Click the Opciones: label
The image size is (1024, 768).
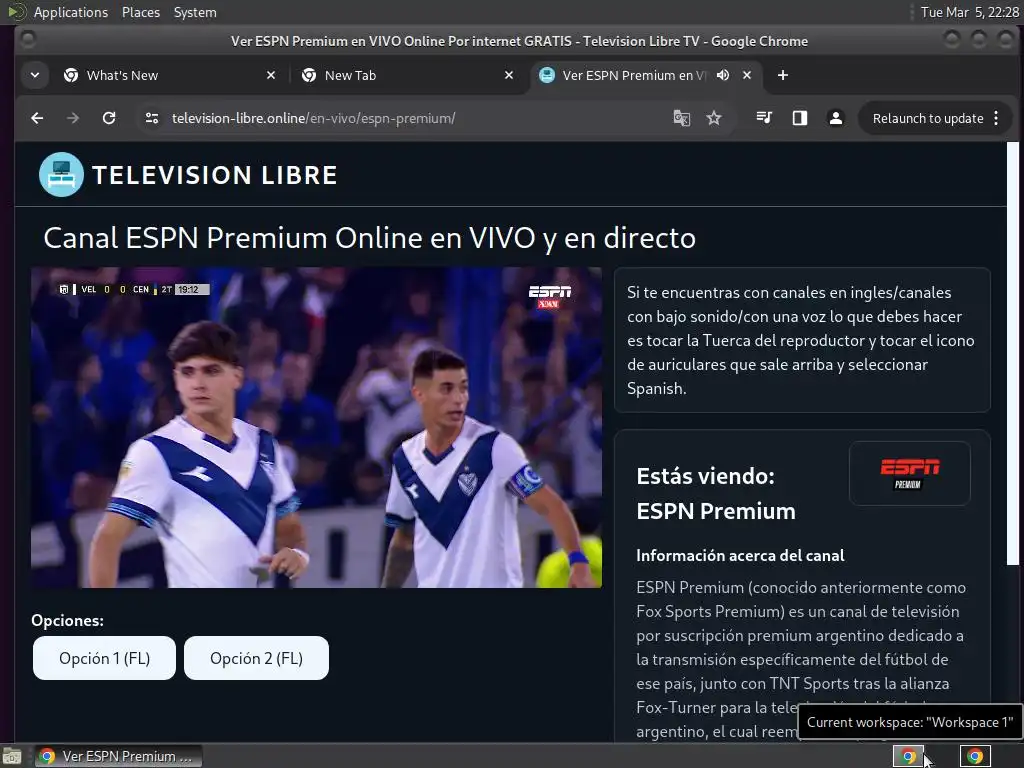coord(67,620)
